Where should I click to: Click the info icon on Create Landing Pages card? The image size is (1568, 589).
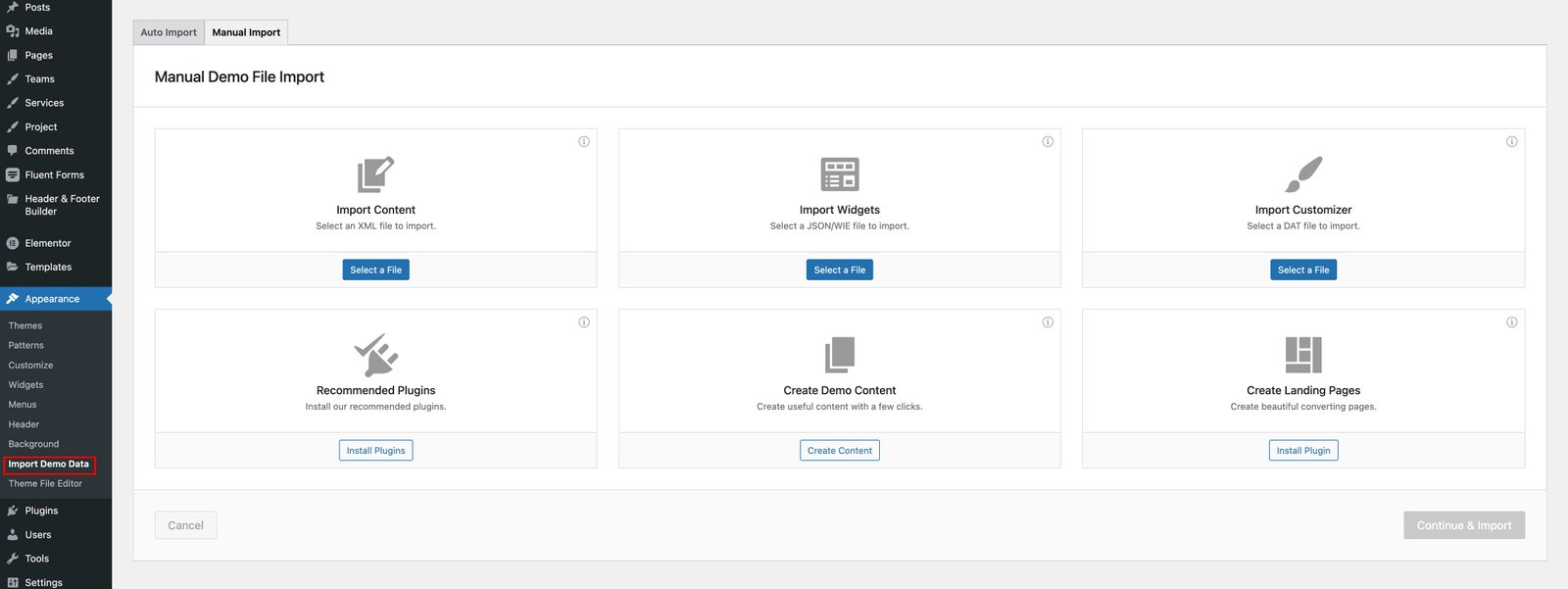[x=1511, y=322]
